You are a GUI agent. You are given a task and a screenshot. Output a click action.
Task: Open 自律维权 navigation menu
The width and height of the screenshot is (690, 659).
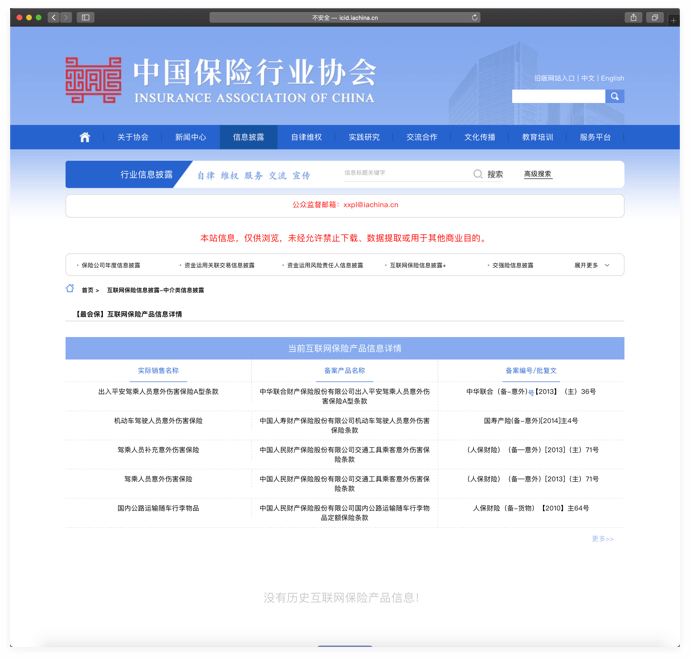[306, 137]
